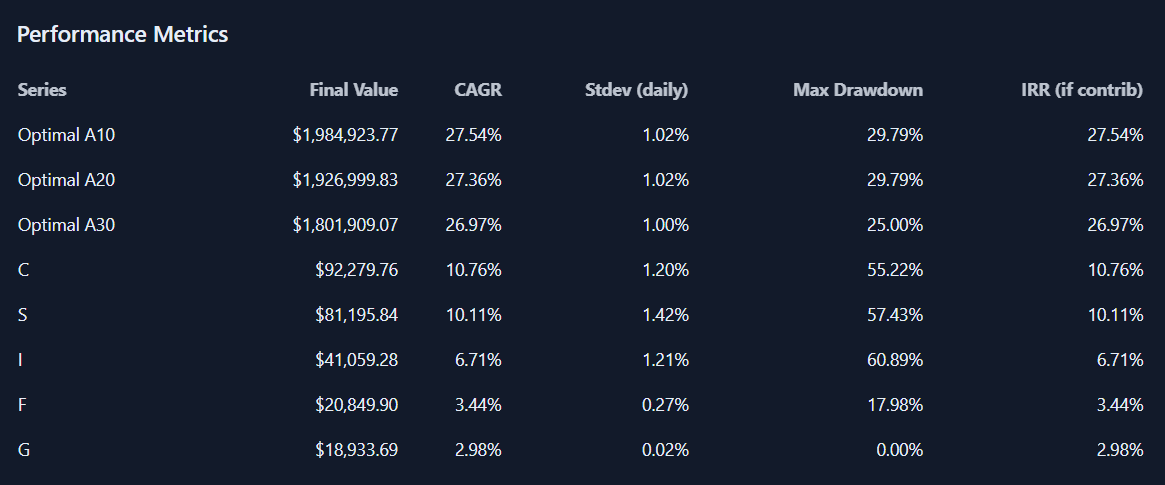Select the 0.00% max drawdown cell
The width and height of the screenshot is (1165, 485).
[898, 450]
